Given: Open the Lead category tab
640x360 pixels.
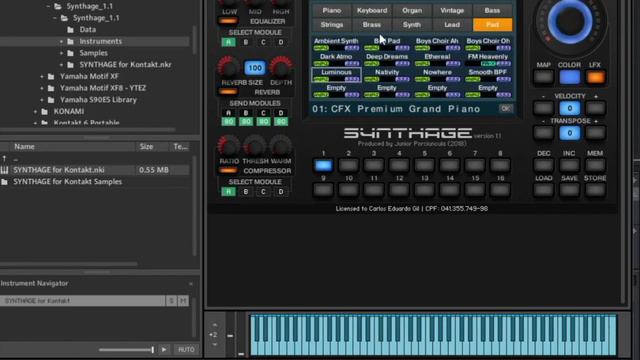Looking at the screenshot, I should (x=452, y=24).
